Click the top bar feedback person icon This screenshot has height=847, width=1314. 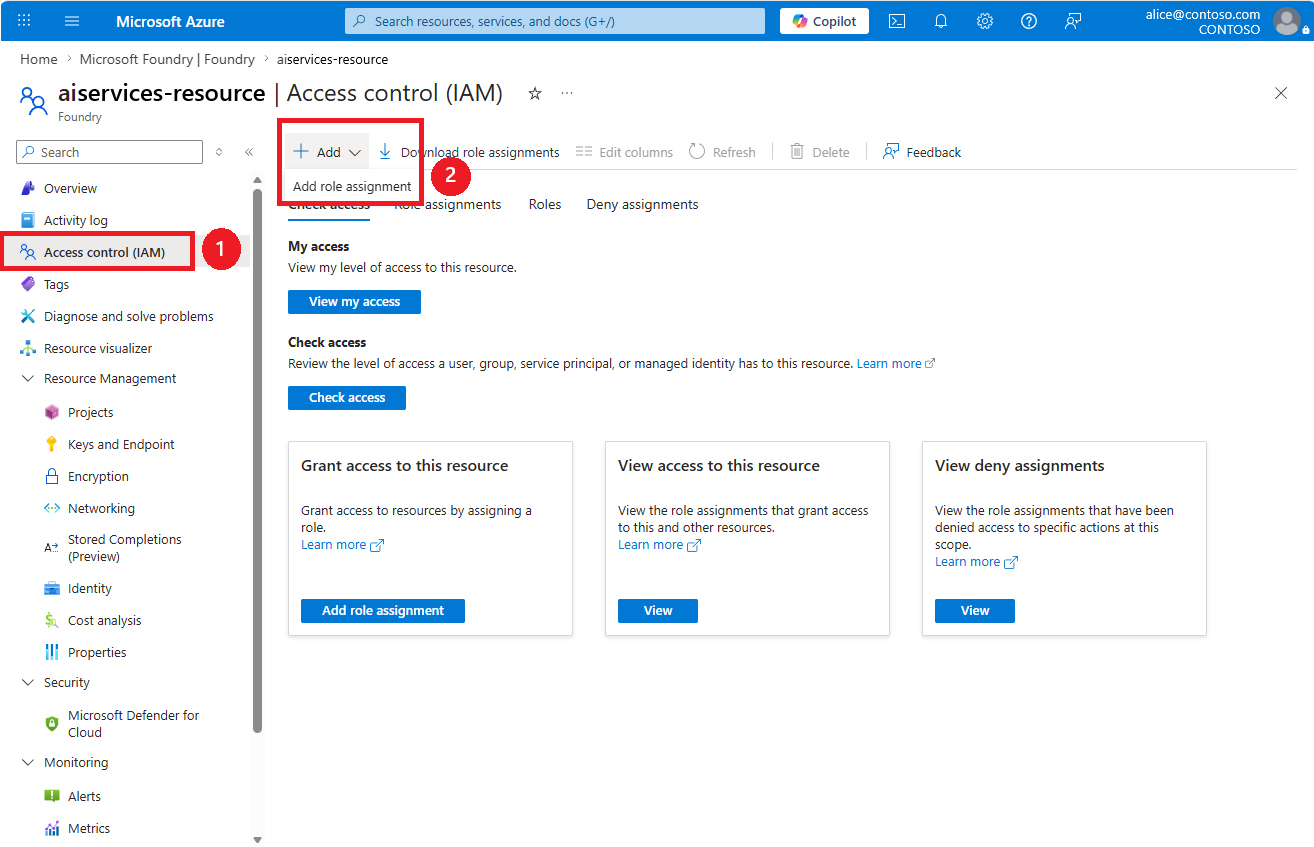coord(1073,21)
